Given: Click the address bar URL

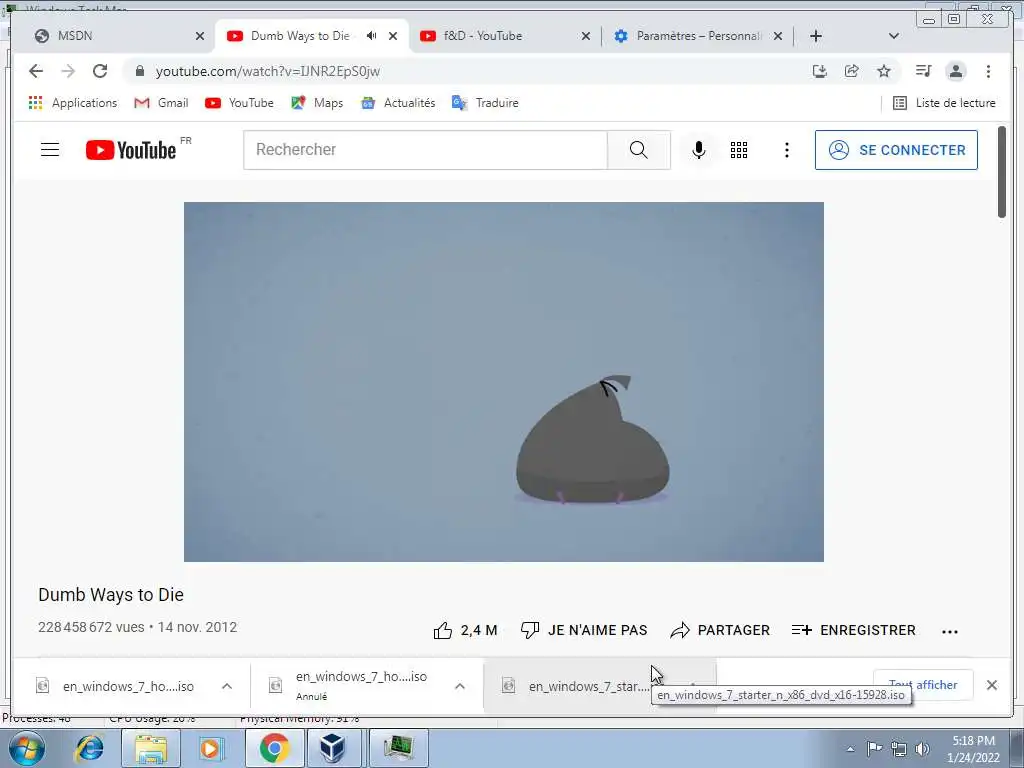Looking at the screenshot, I should point(268,71).
